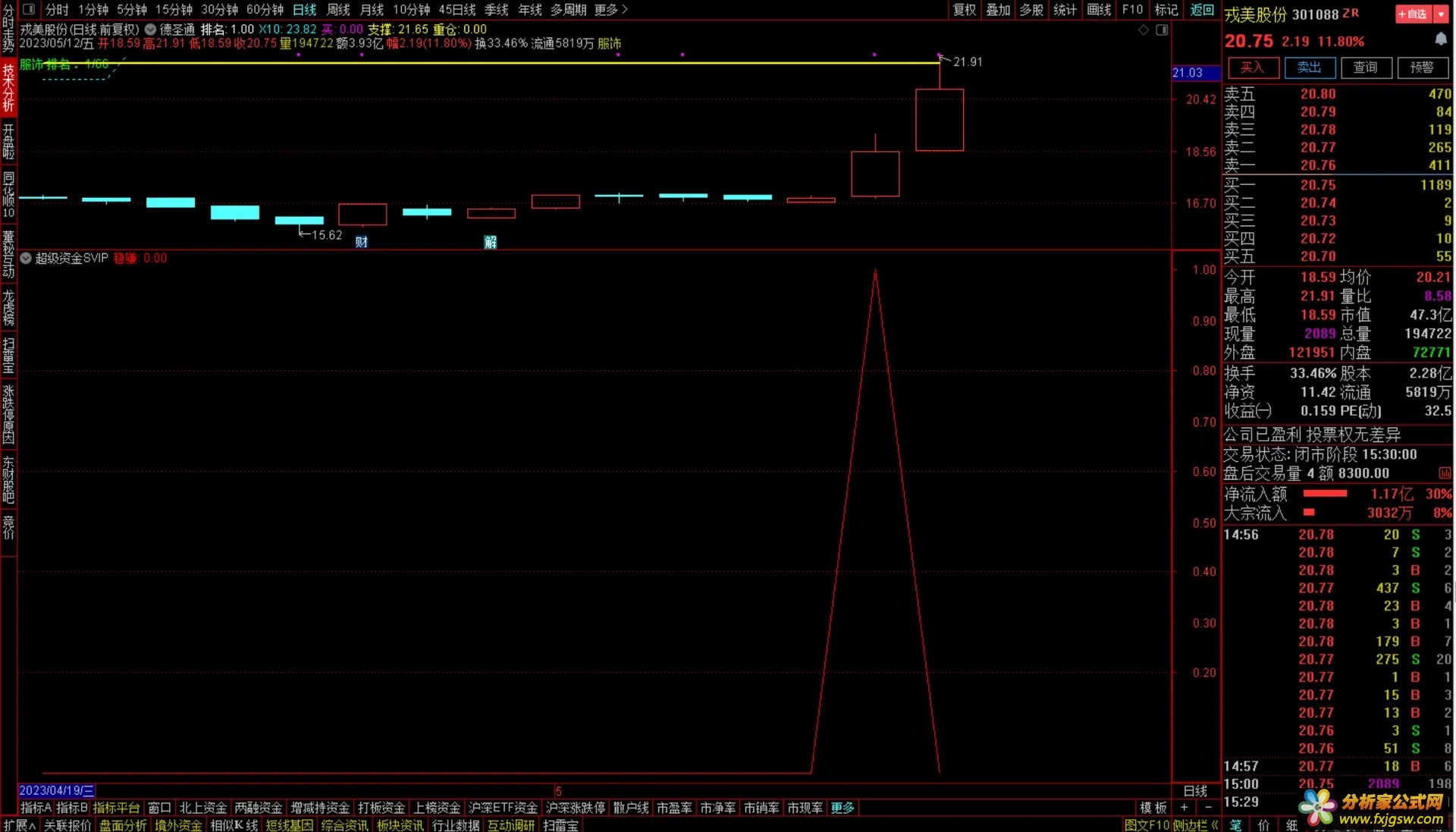Open 技术分析 sidebar tab
Viewport: 1456px width, 832px height.
[8, 87]
